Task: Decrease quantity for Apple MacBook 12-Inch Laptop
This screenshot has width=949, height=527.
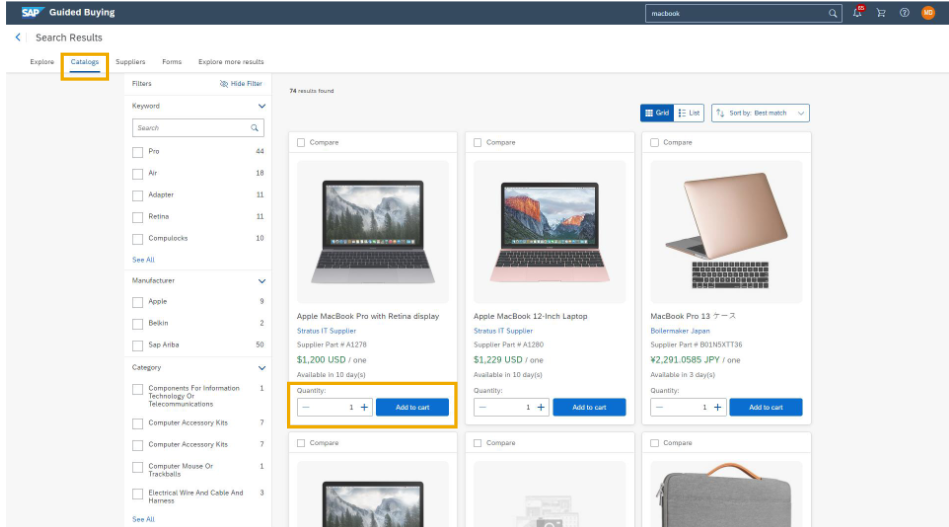Action: click(482, 407)
